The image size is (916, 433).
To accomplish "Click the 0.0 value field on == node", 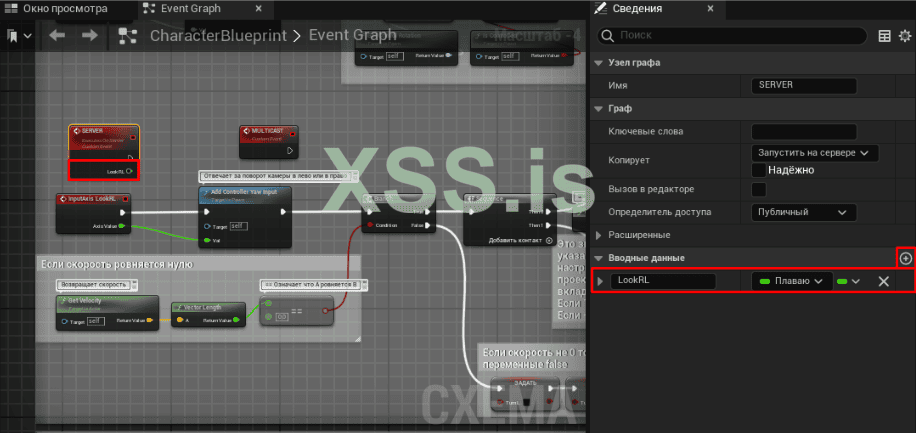I will pyautogui.click(x=282, y=317).
